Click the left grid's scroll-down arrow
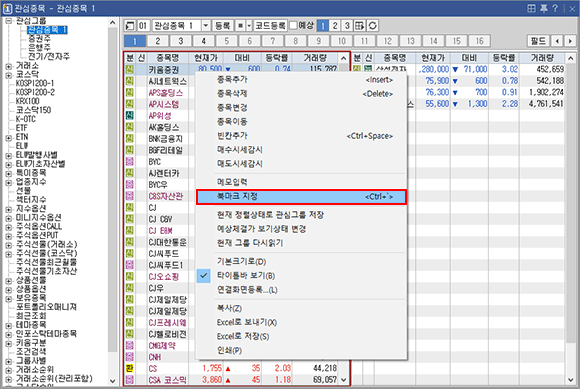 (344, 380)
